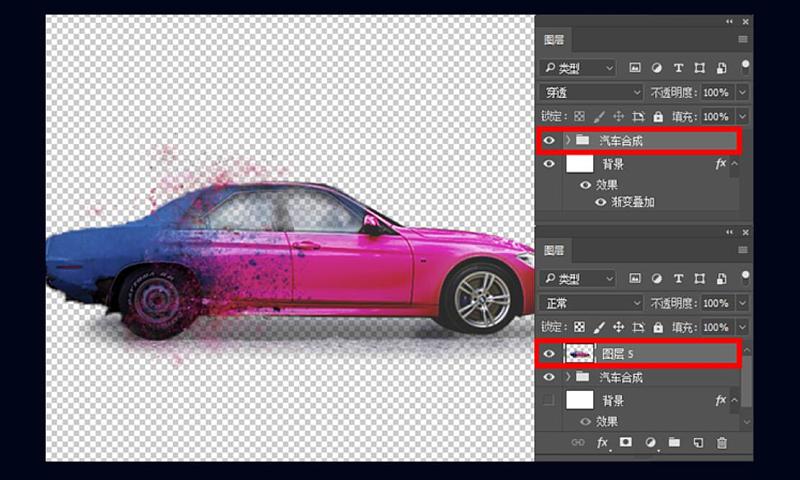
Task: Open the opacity slider arrow next to 正常
Action: click(742, 302)
